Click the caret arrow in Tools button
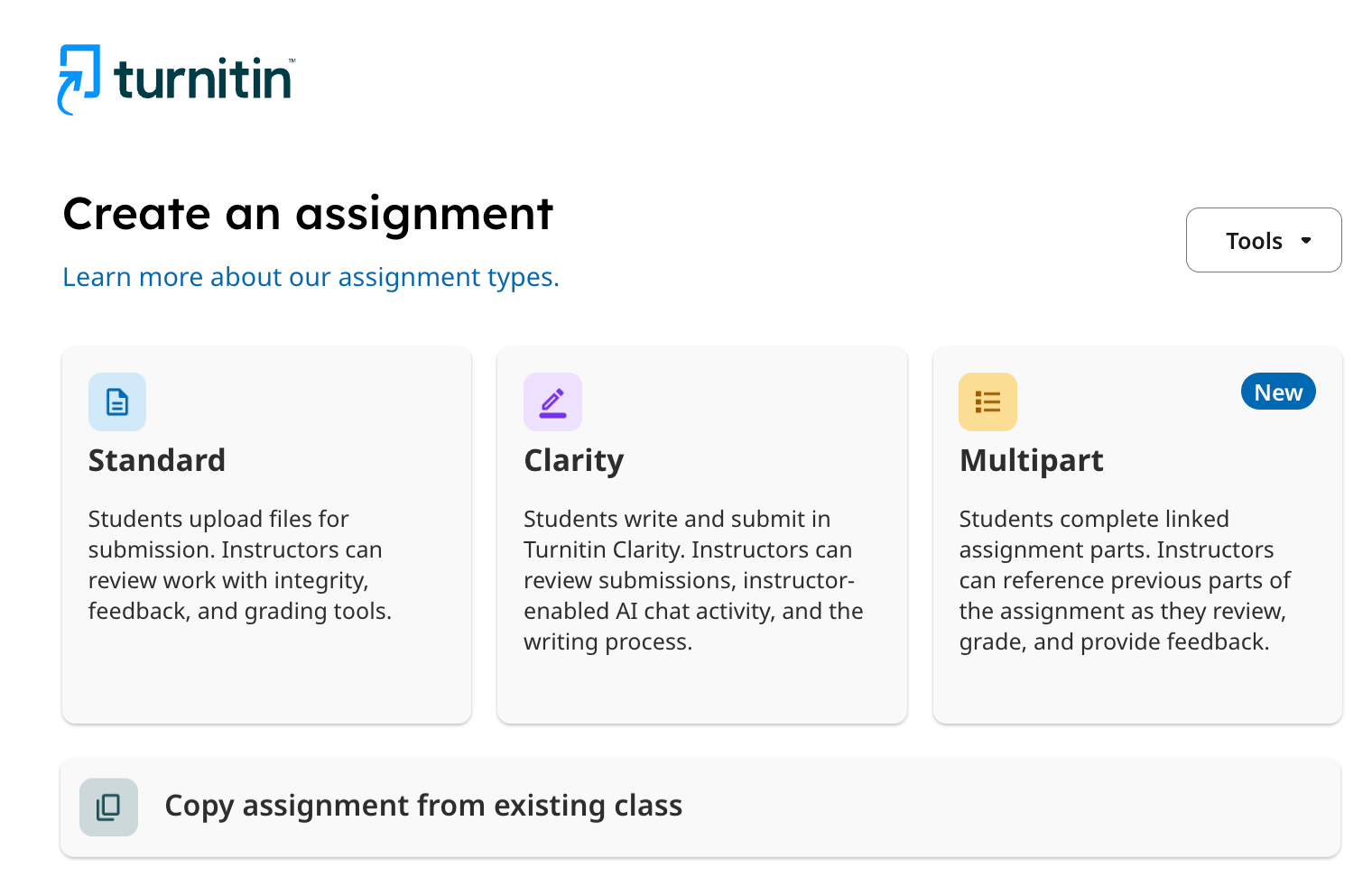The width and height of the screenshot is (1372, 895). (x=1306, y=241)
